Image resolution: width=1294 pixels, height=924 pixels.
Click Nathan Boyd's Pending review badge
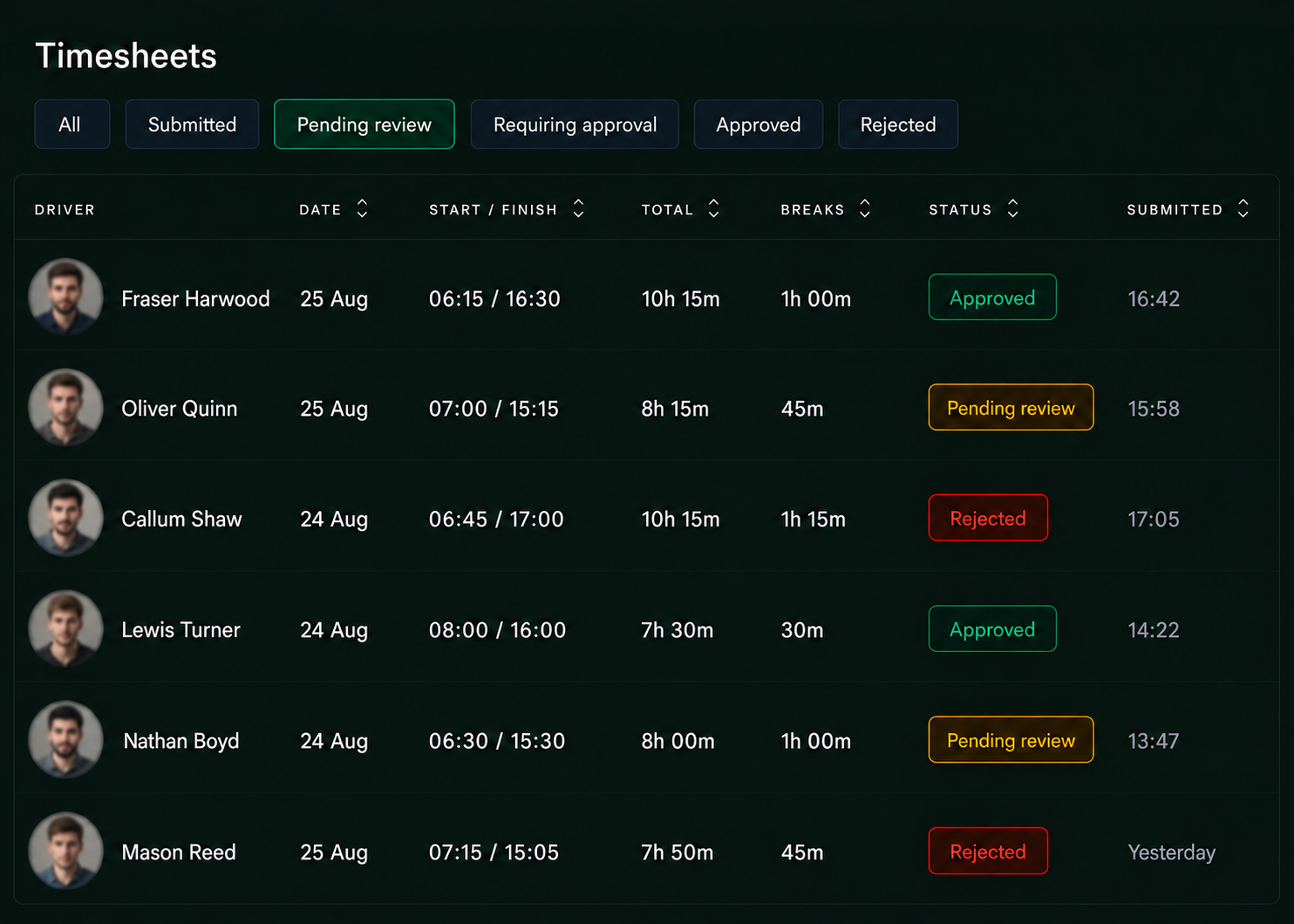tap(1011, 740)
